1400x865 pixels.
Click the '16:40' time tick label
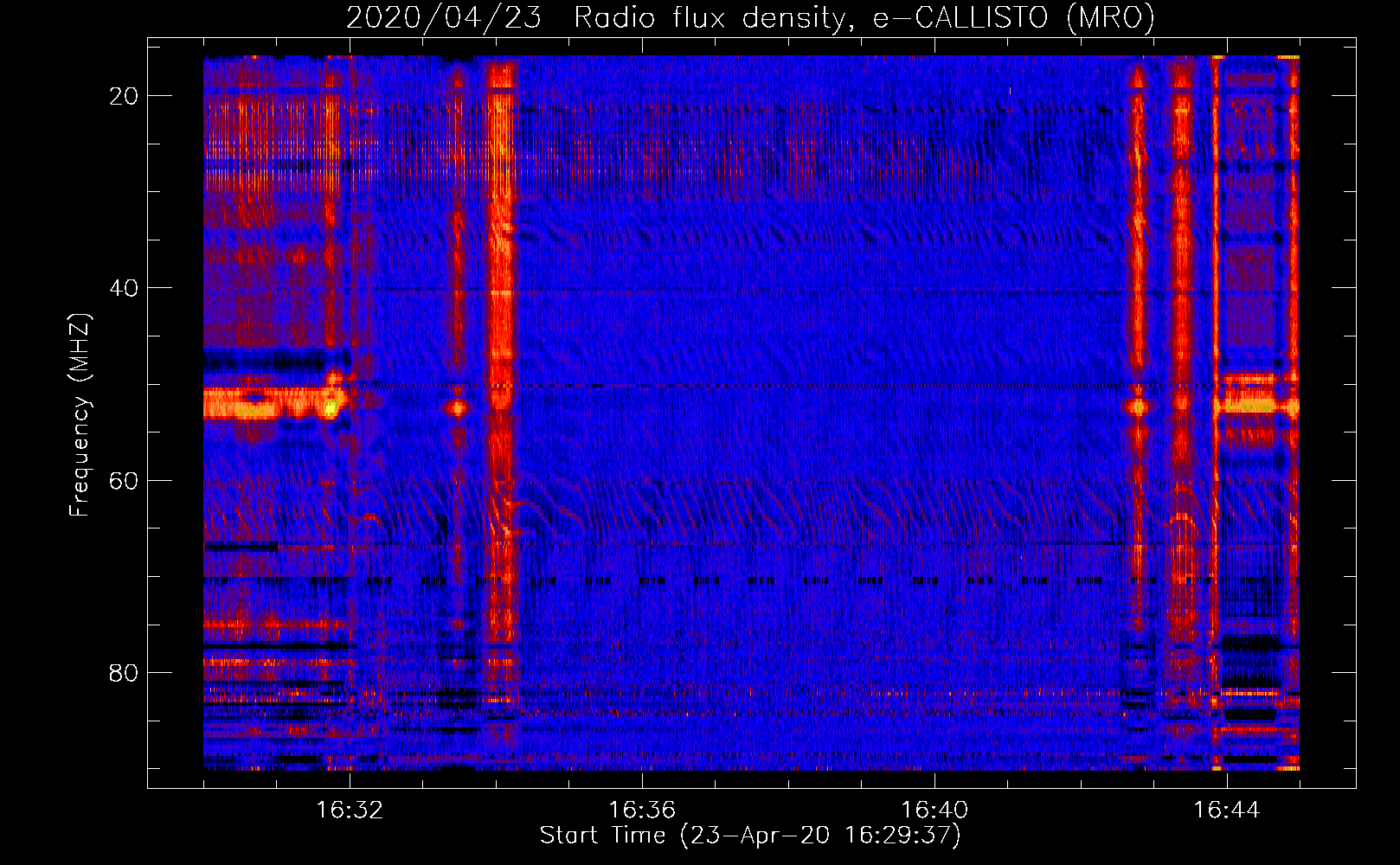pos(934,810)
